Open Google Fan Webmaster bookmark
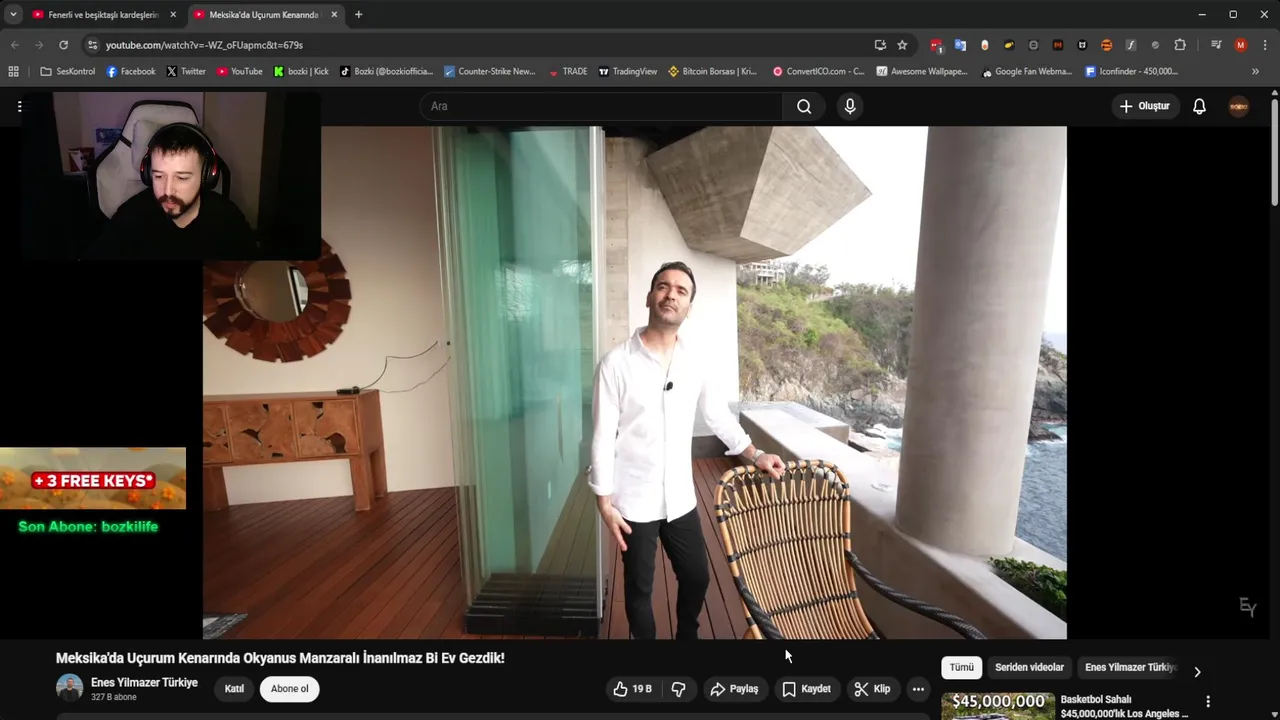This screenshot has height=720, width=1280. (x=1027, y=71)
